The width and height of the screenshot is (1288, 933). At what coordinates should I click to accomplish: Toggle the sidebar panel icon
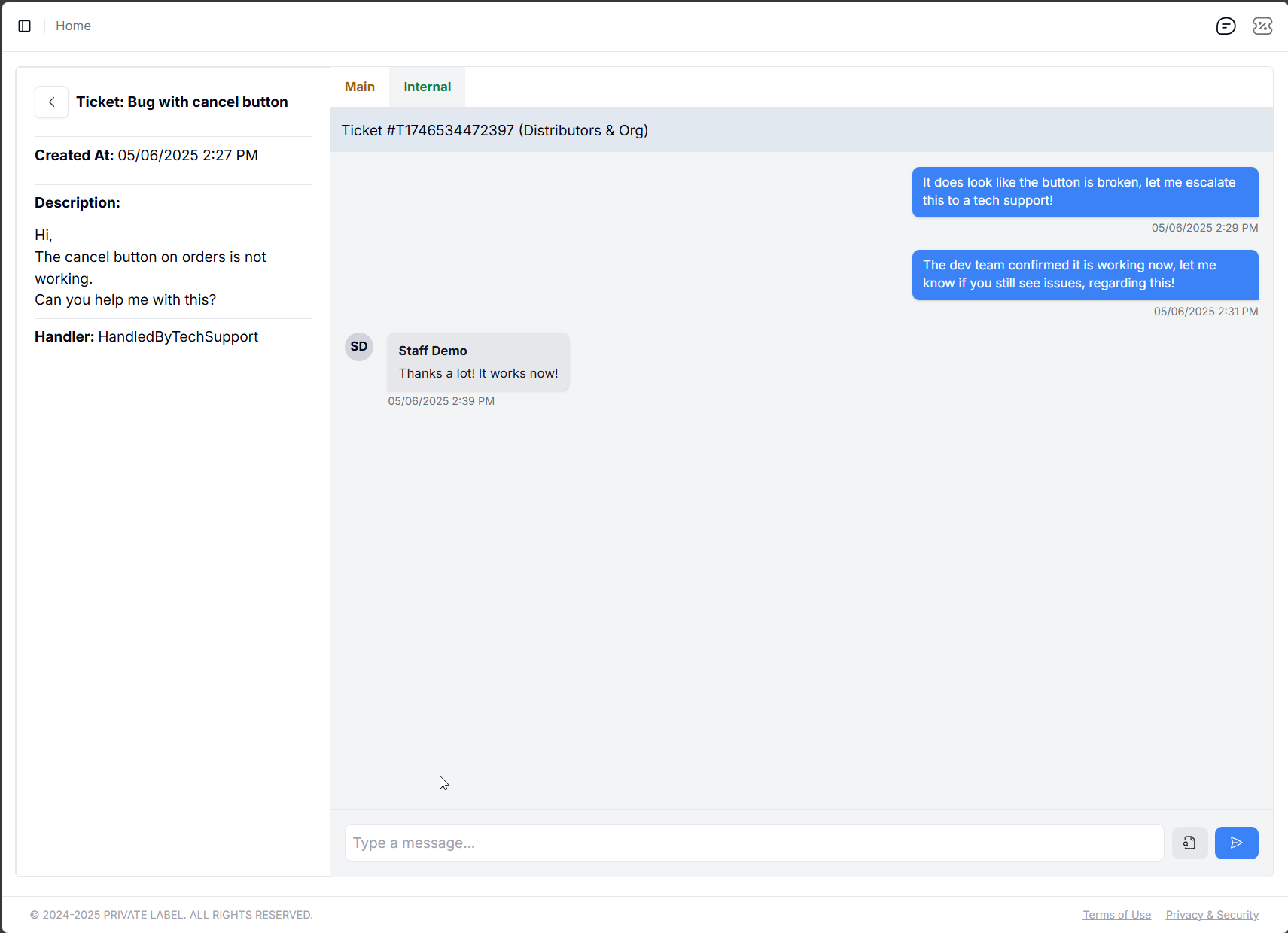click(x=24, y=26)
